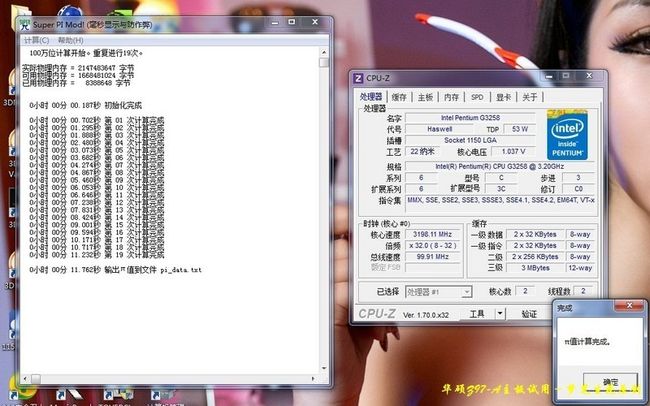Image resolution: width=650 pixels, height=406 pixels.
Task: Switch to the SPD tab in CPU-Z
Action: (477, 97)
